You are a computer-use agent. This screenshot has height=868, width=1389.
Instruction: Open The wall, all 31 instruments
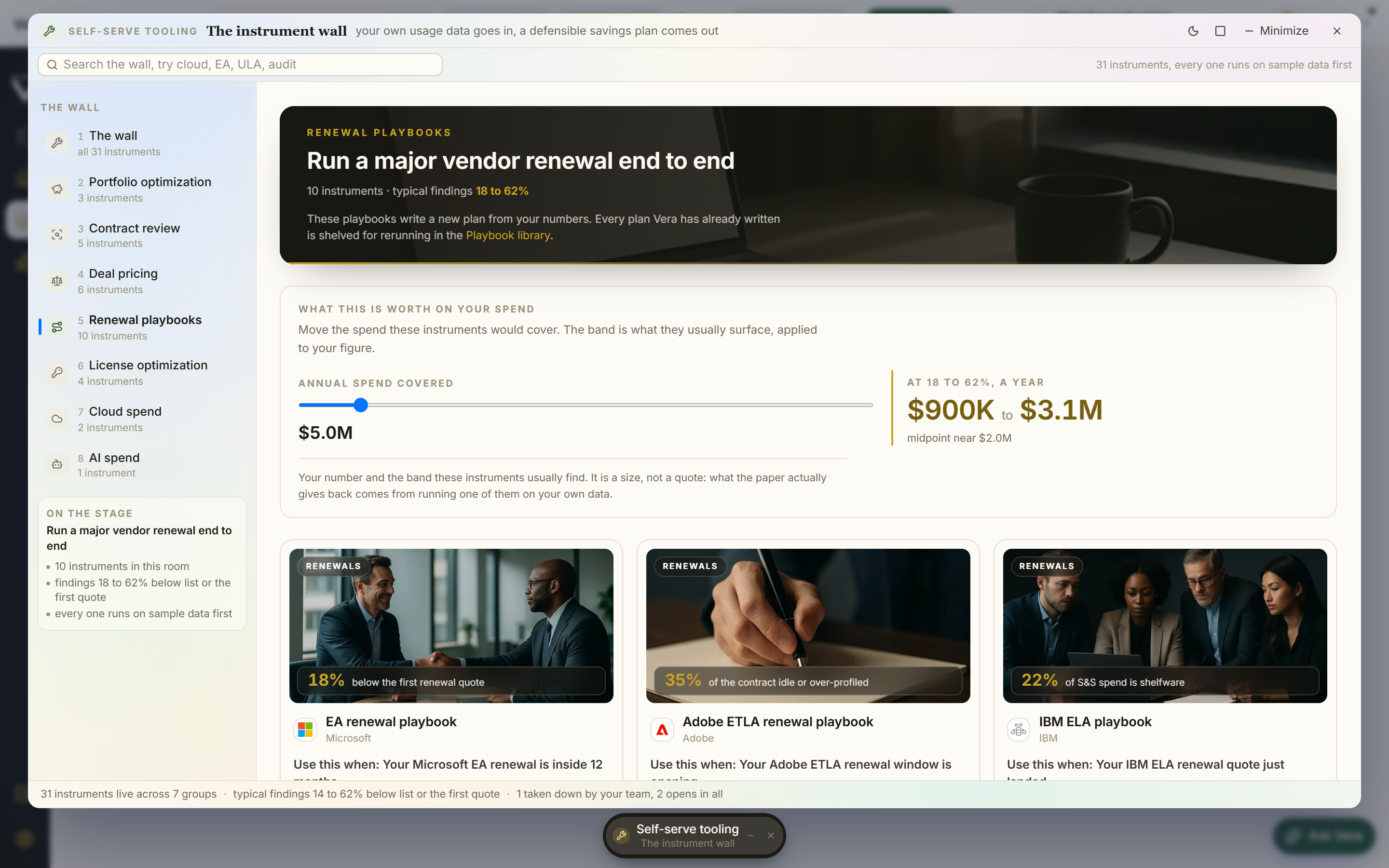(142, 143)
